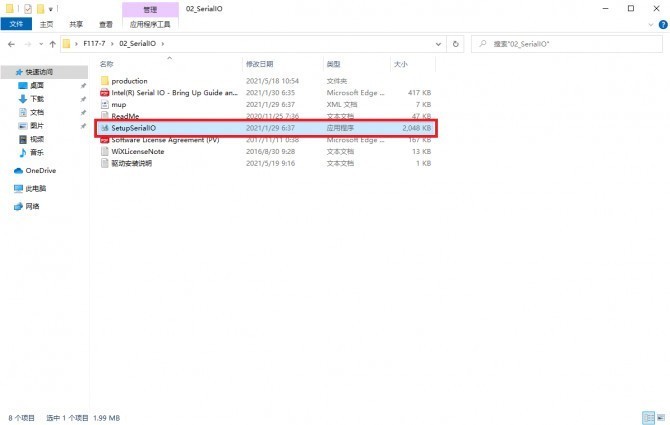Image resolution: width=670 pixels, height=425 pixels.
Task: Maximize the 02_SerialIO window
Action: pyautogui.click(x=631, y=9)
